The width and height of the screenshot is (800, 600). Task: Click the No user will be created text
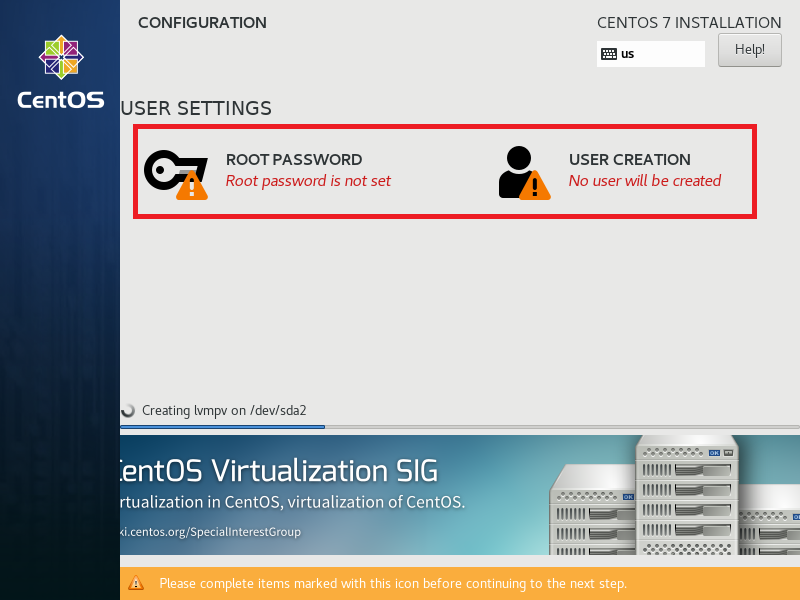coord(643,180)
